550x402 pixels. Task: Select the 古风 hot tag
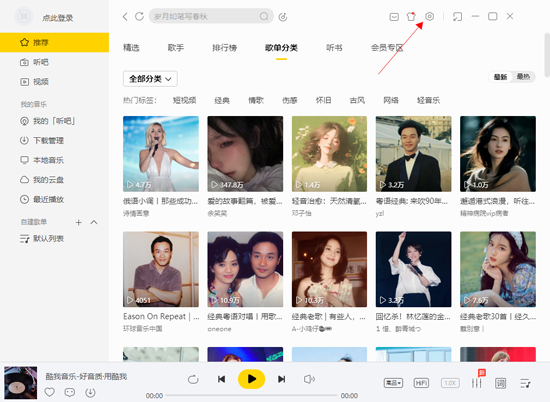357,100
